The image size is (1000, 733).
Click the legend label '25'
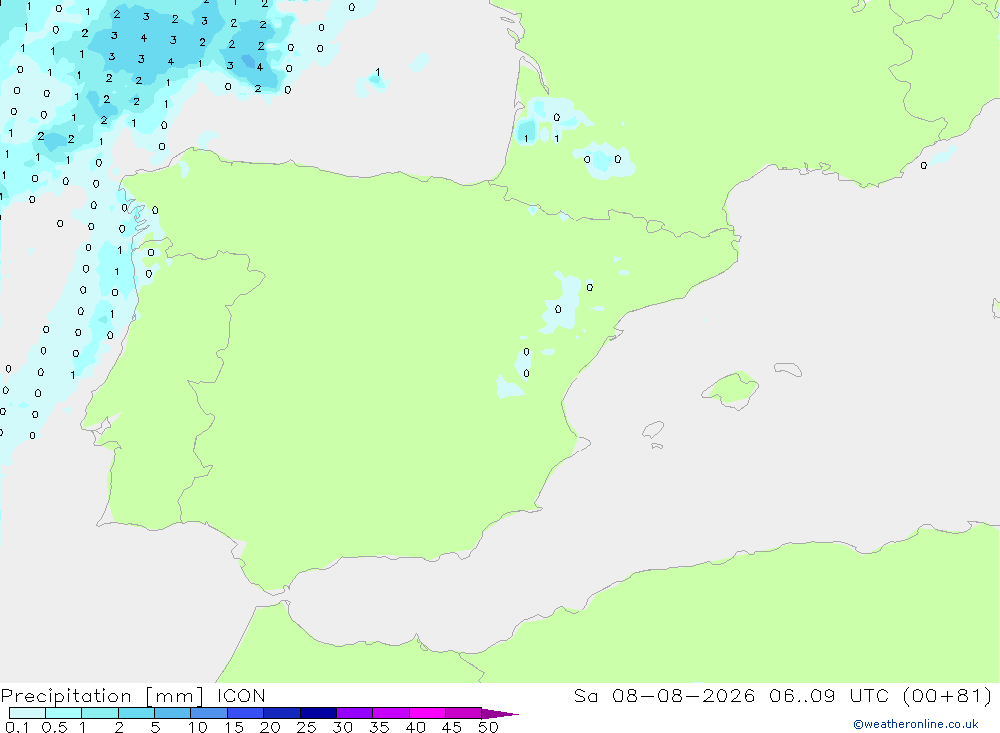click(x=307, y=727)
